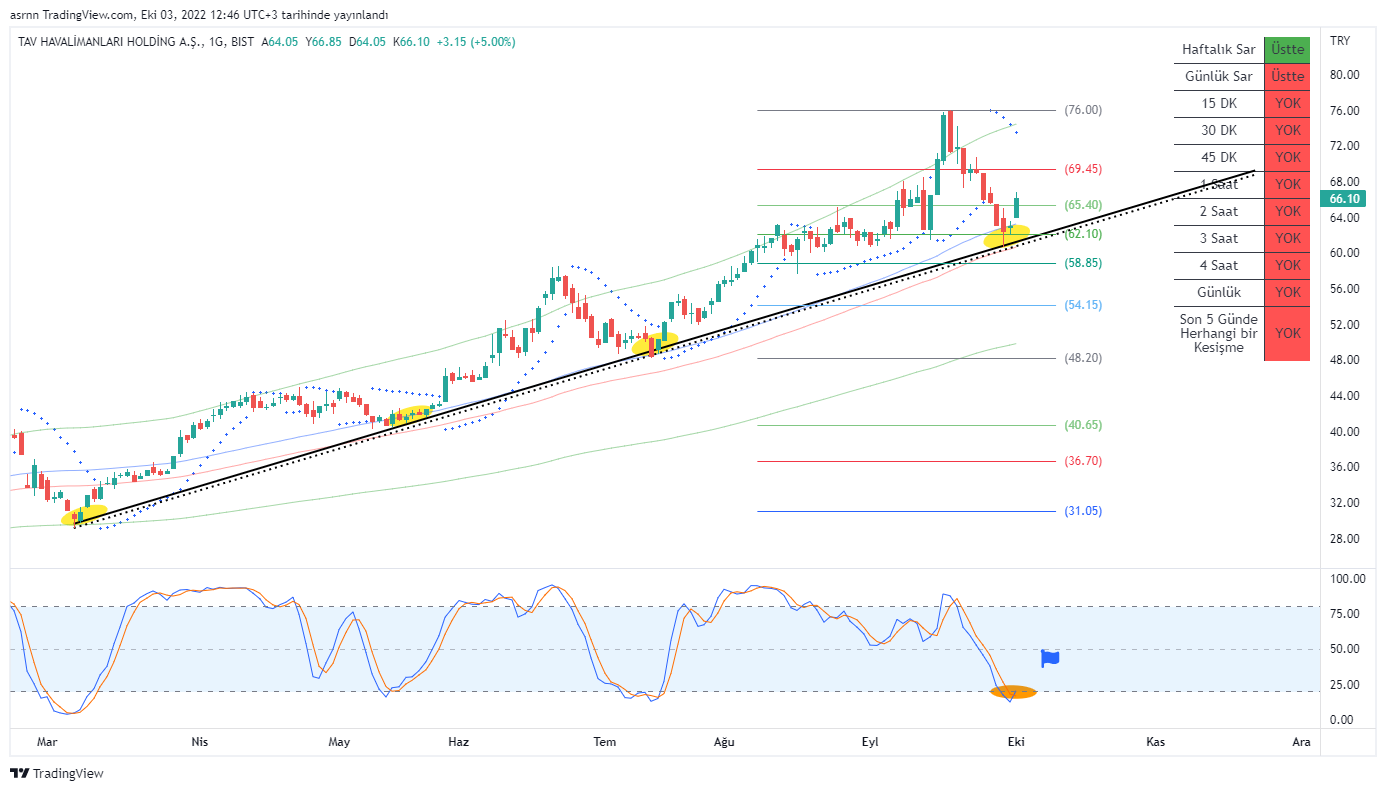Click the 28.00 price axis label
Image resolution: width=1386 pixels, height=791 pixels.
click(x=1345, y=539)
